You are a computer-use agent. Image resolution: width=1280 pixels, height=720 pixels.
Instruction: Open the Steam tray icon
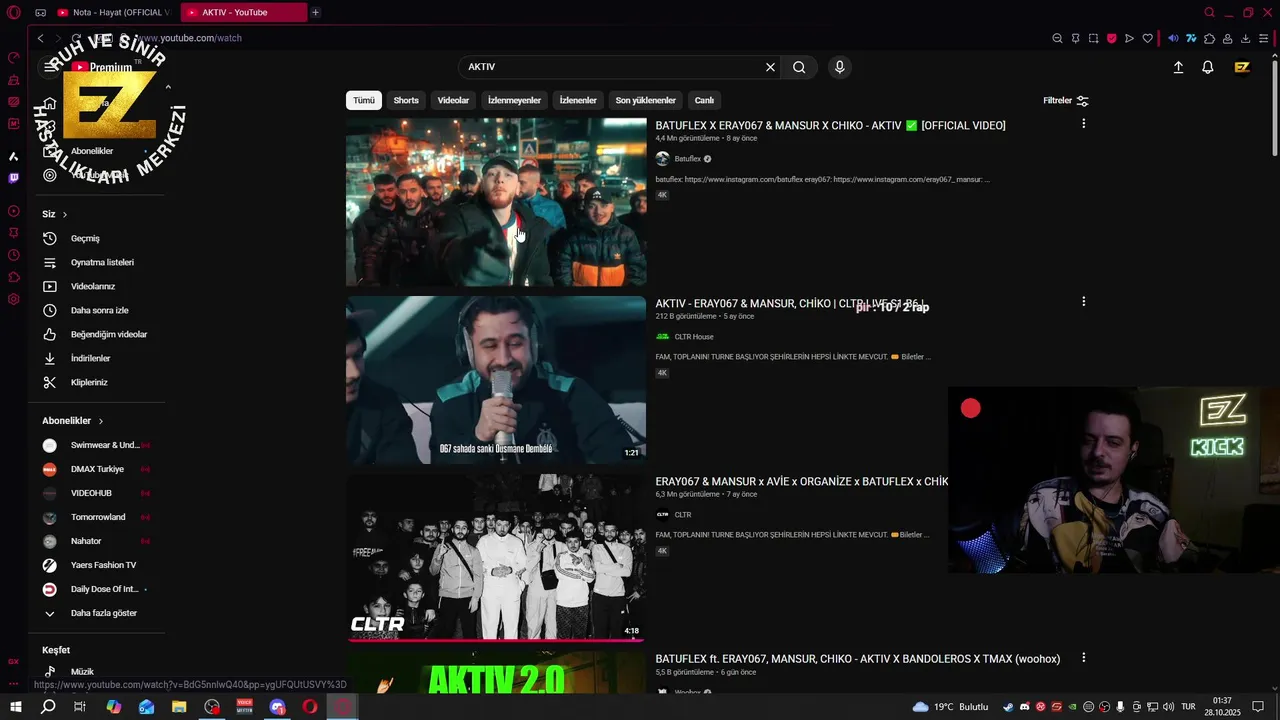tap(1008, 707)
